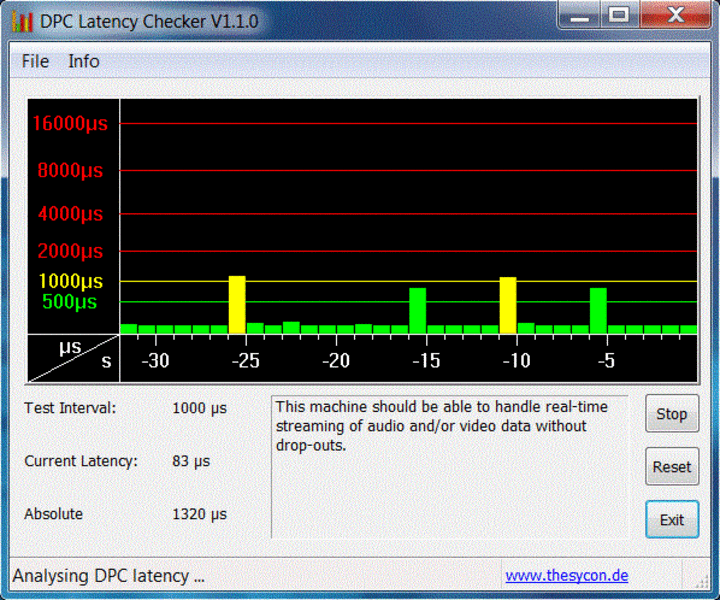Open the www.thesycon.de link
The width and height of the screenshot is (720, 600).
point(567,575)
